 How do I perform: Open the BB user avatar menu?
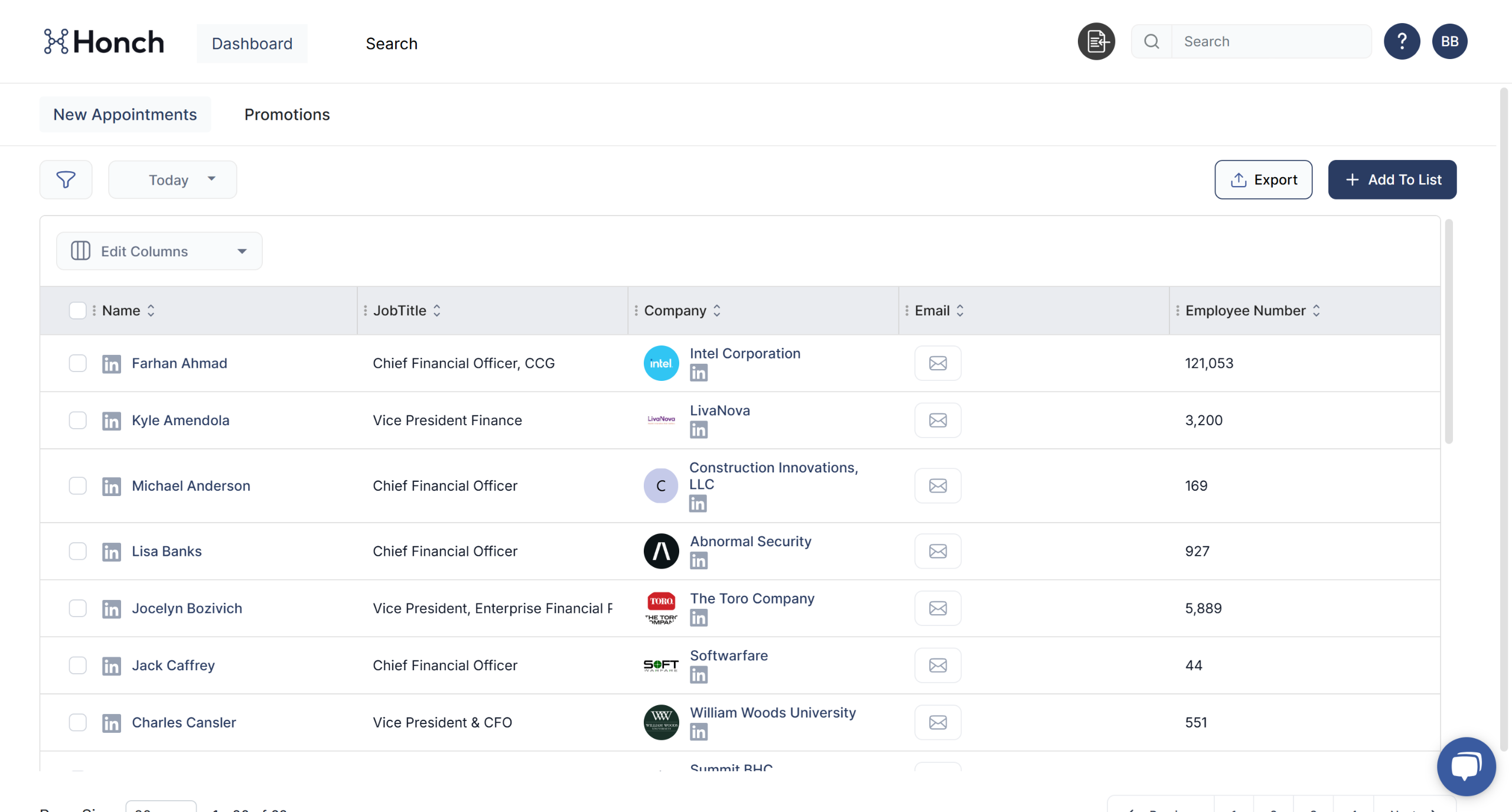click(x=1449, y=41)
